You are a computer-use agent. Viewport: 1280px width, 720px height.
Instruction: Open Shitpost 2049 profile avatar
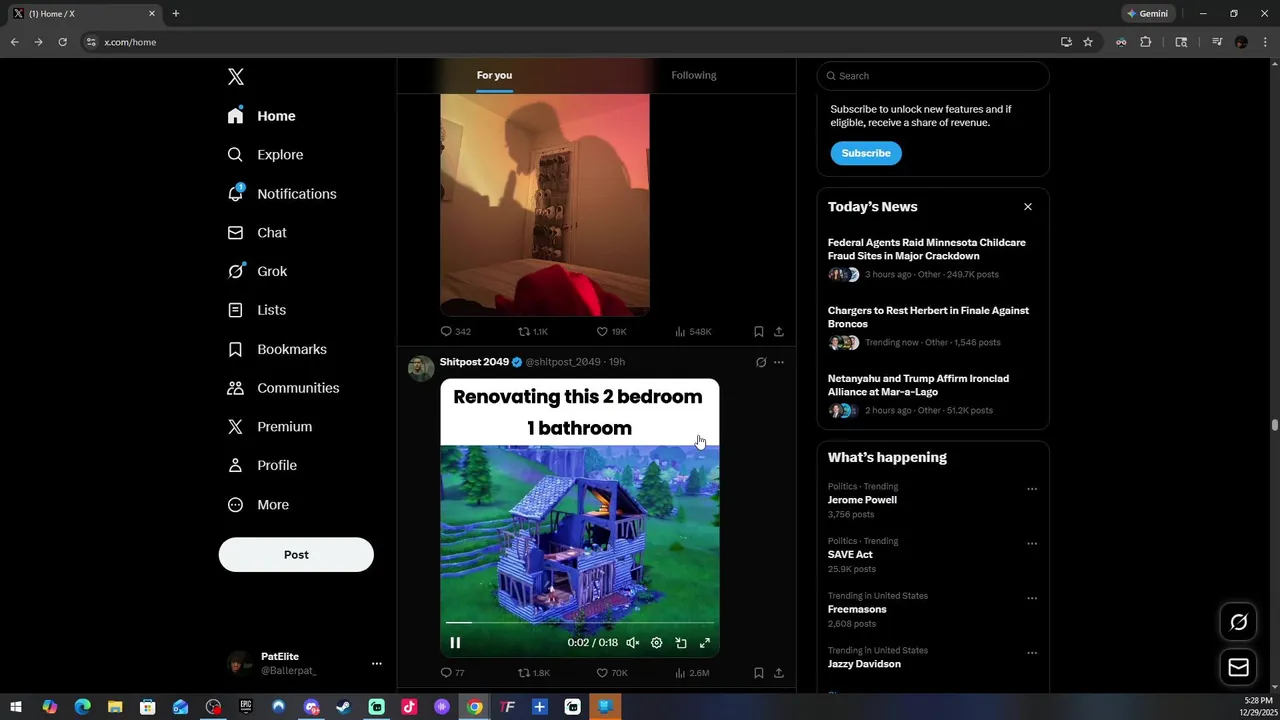tap(421, 368)
